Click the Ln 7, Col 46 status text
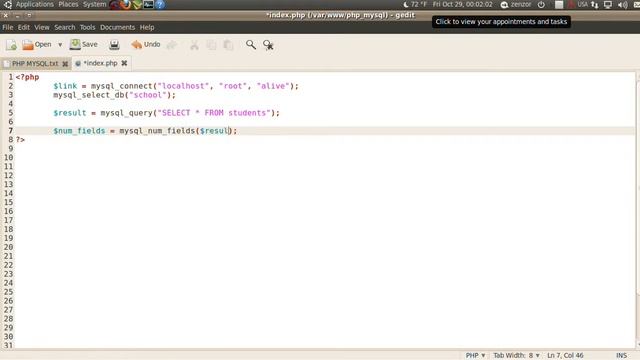 click(565, 356)
